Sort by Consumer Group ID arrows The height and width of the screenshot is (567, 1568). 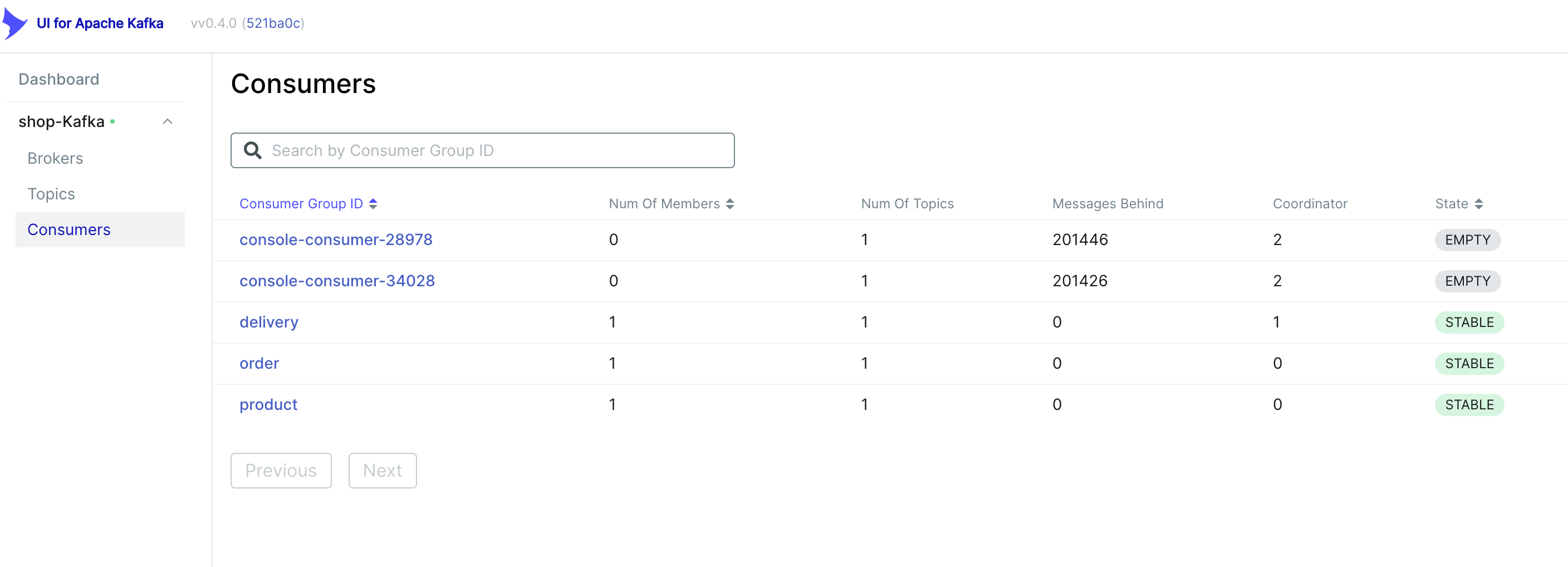pyautogui.click(x=373, y=204)
